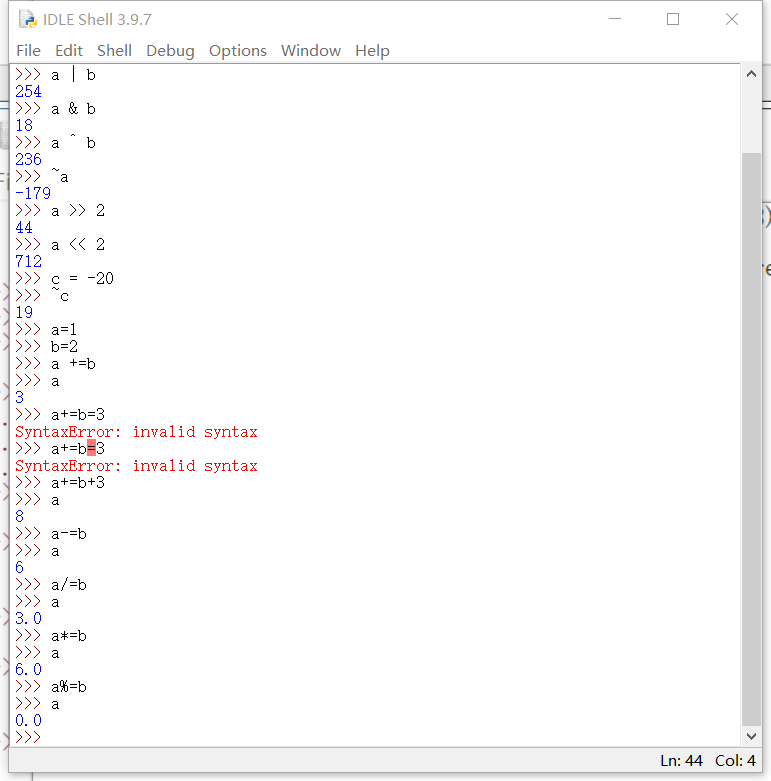Click the output value 44
This screenshot has height=781, width=771.
(24, 227)
